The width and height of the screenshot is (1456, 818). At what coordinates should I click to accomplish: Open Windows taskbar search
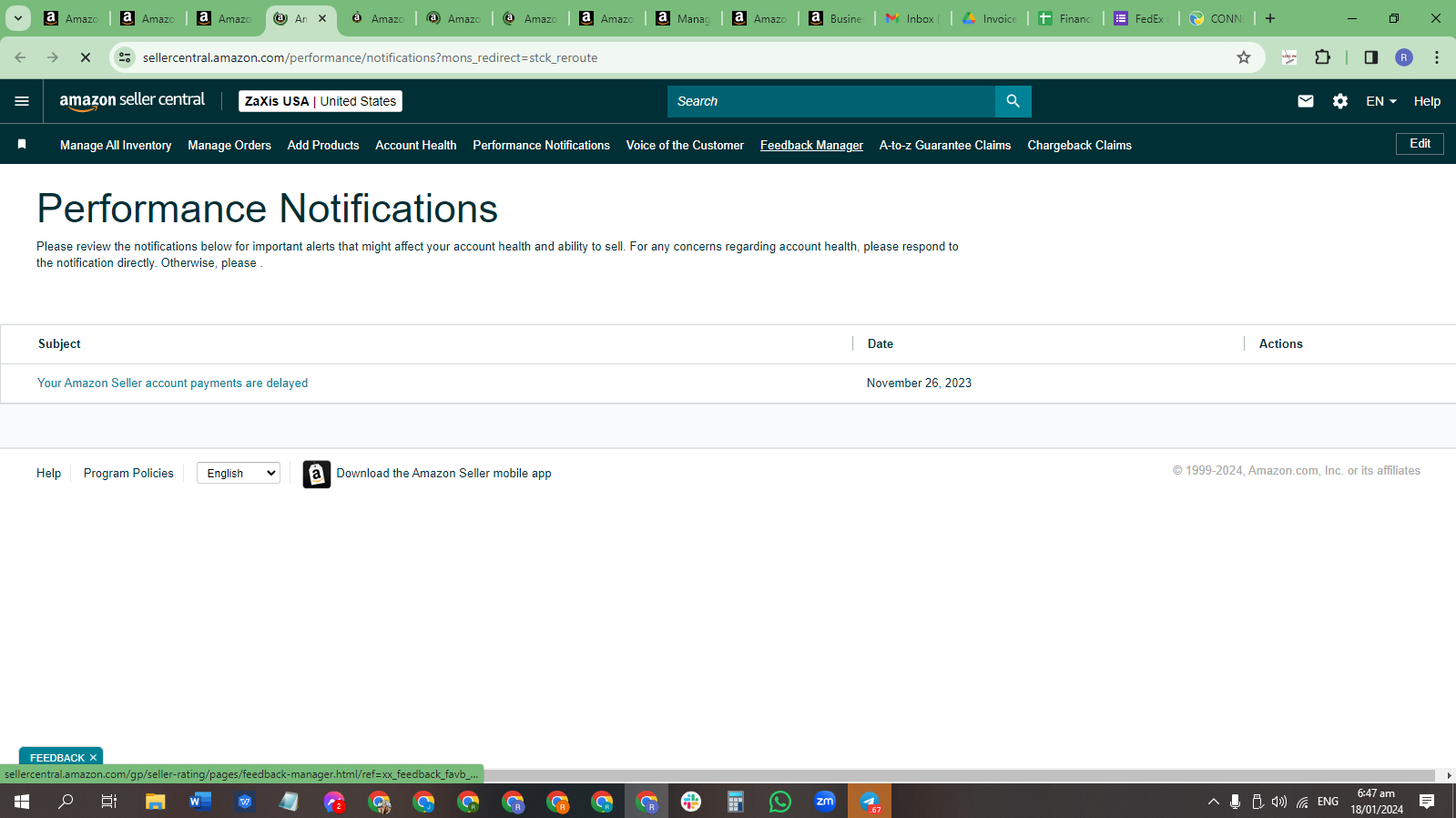tap(66, 802)
